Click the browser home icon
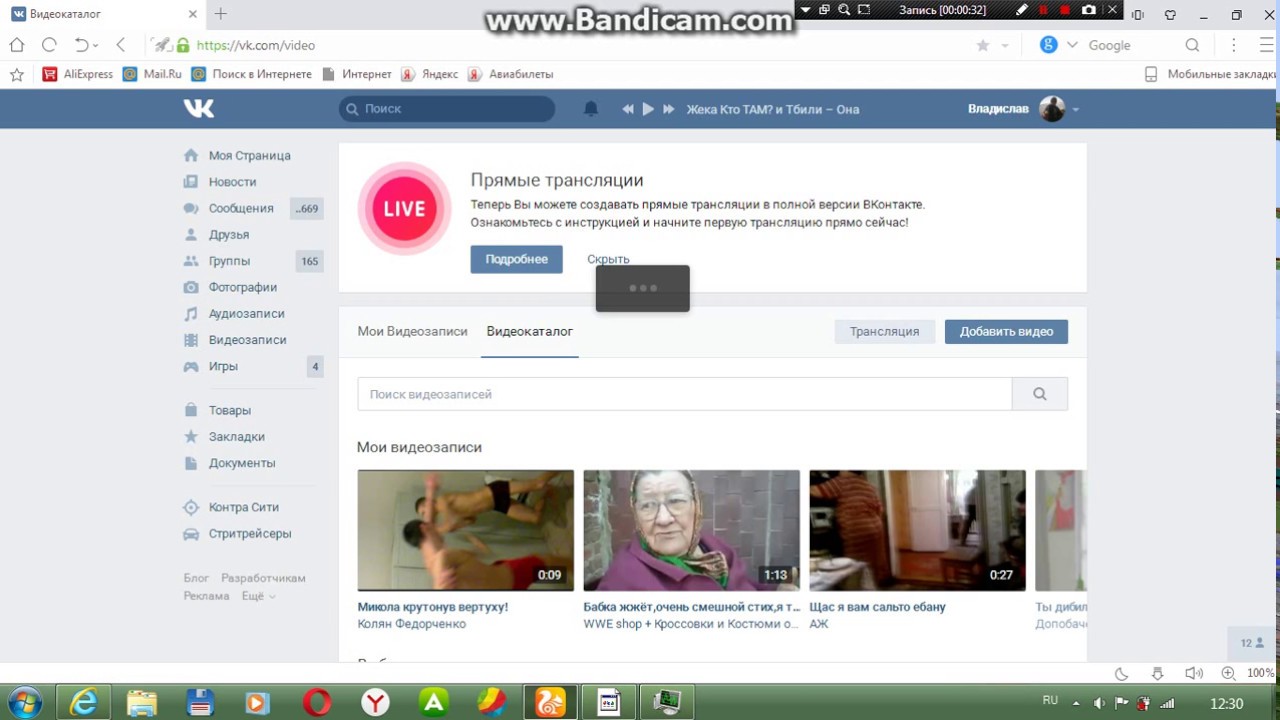Screen dimensions: 1280x720 click(x=17, y=45)
